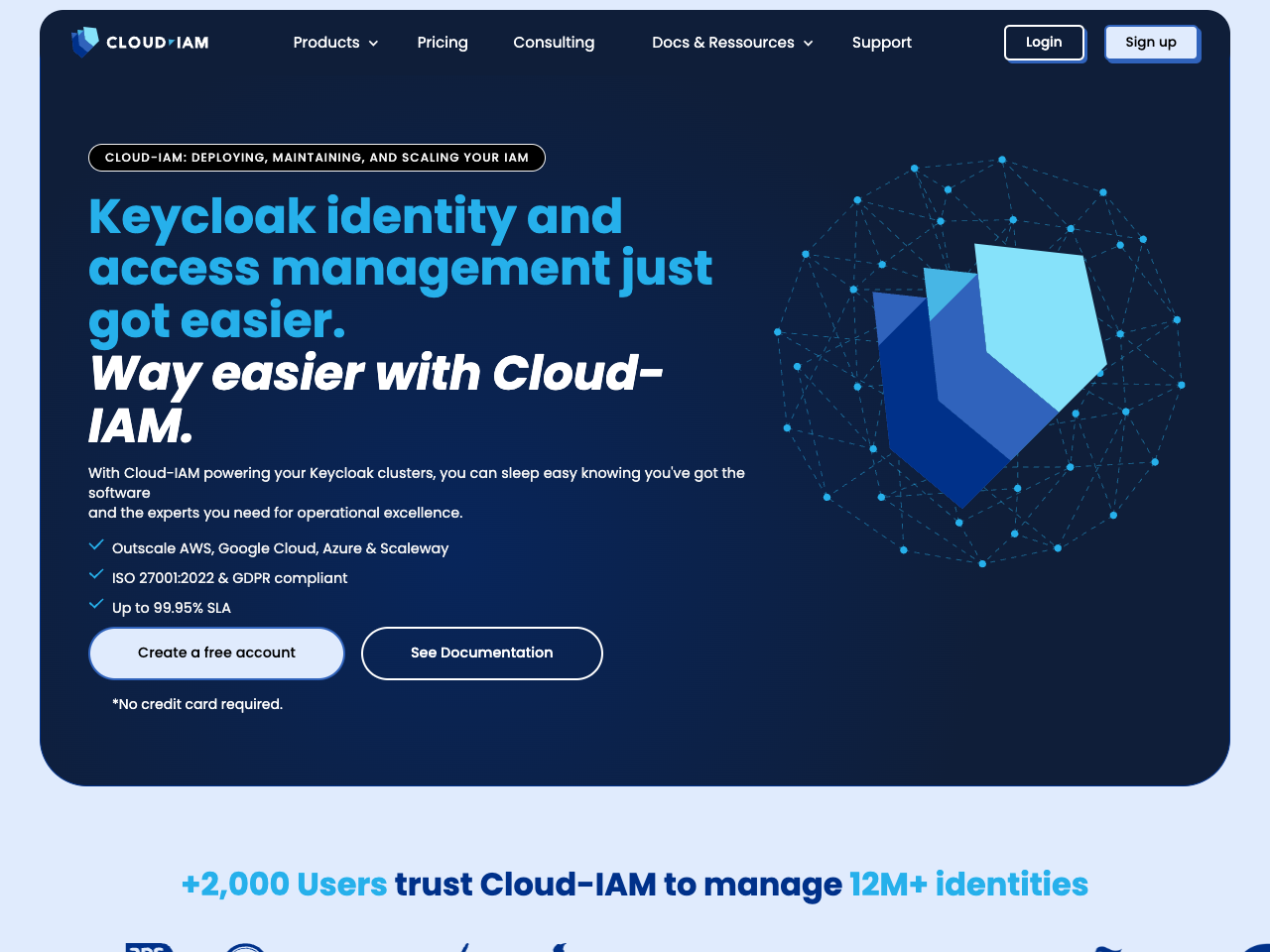Click '*No credit card required.' note
Image resolution: width=1270 pixels, height=952 pixels.
(197, 704)
